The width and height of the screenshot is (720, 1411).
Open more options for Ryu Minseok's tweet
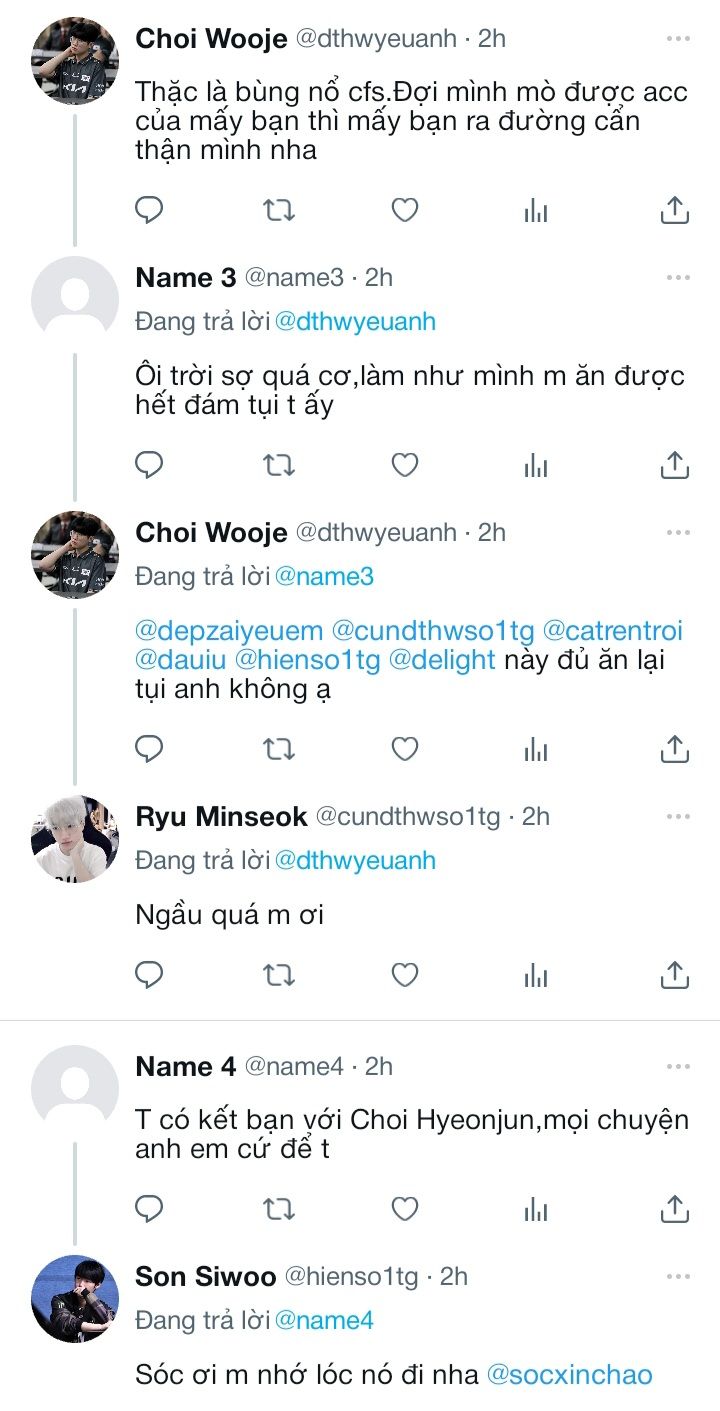[x=678, y=817]
